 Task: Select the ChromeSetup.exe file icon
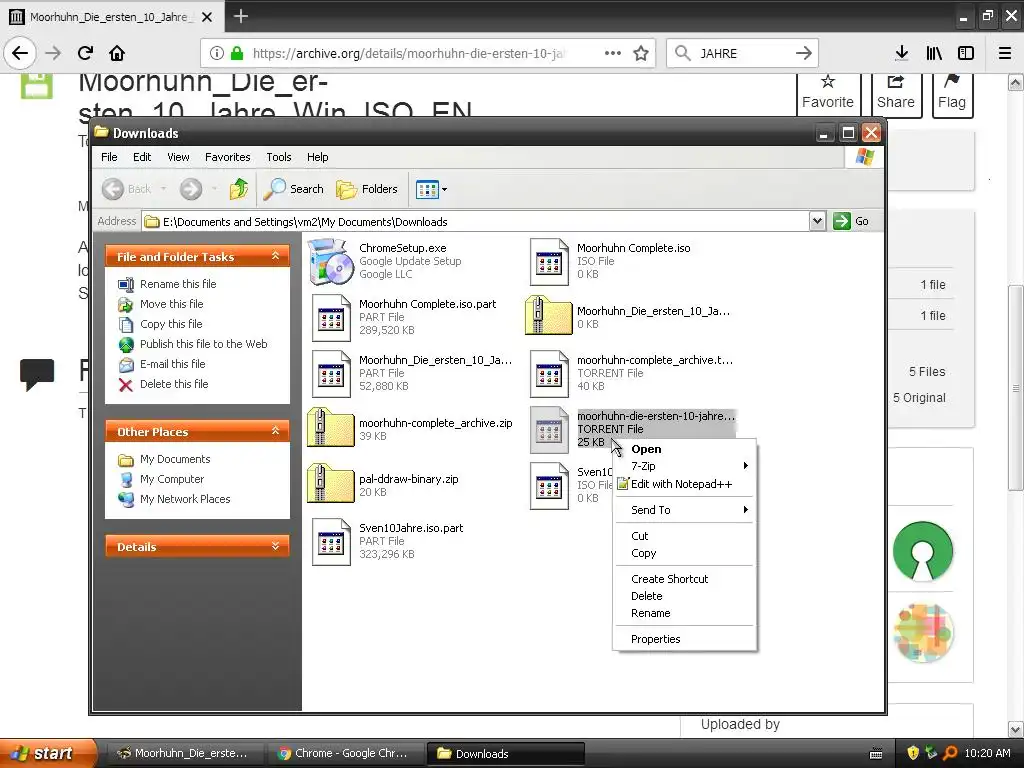click(x=330, y=261)
